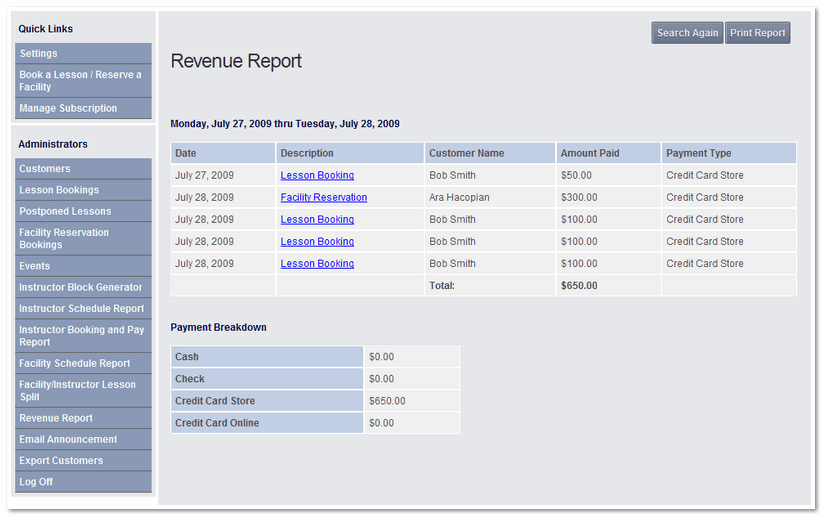Go to Manage Subscription
This screenshot has height=516, width=822.
(x=83, y=109)
